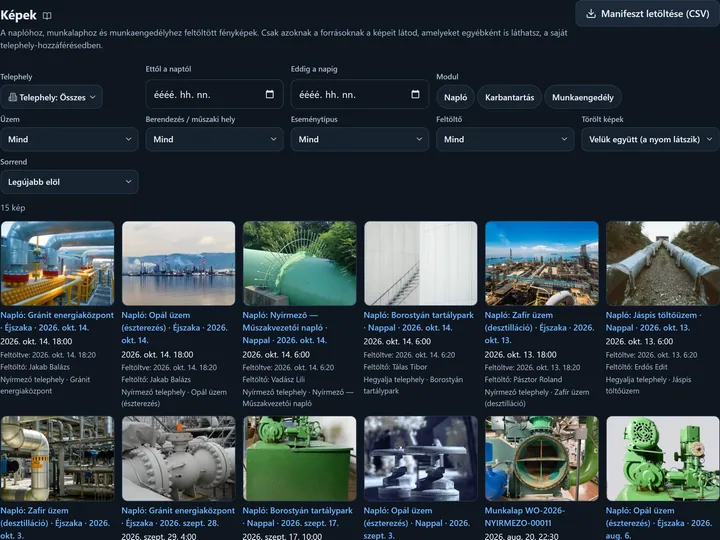
Task: Follow link Napló: Gránit energiaközpont Éjszaka okt. 14.
Action: pyautogui.click(x=57, y=321)
